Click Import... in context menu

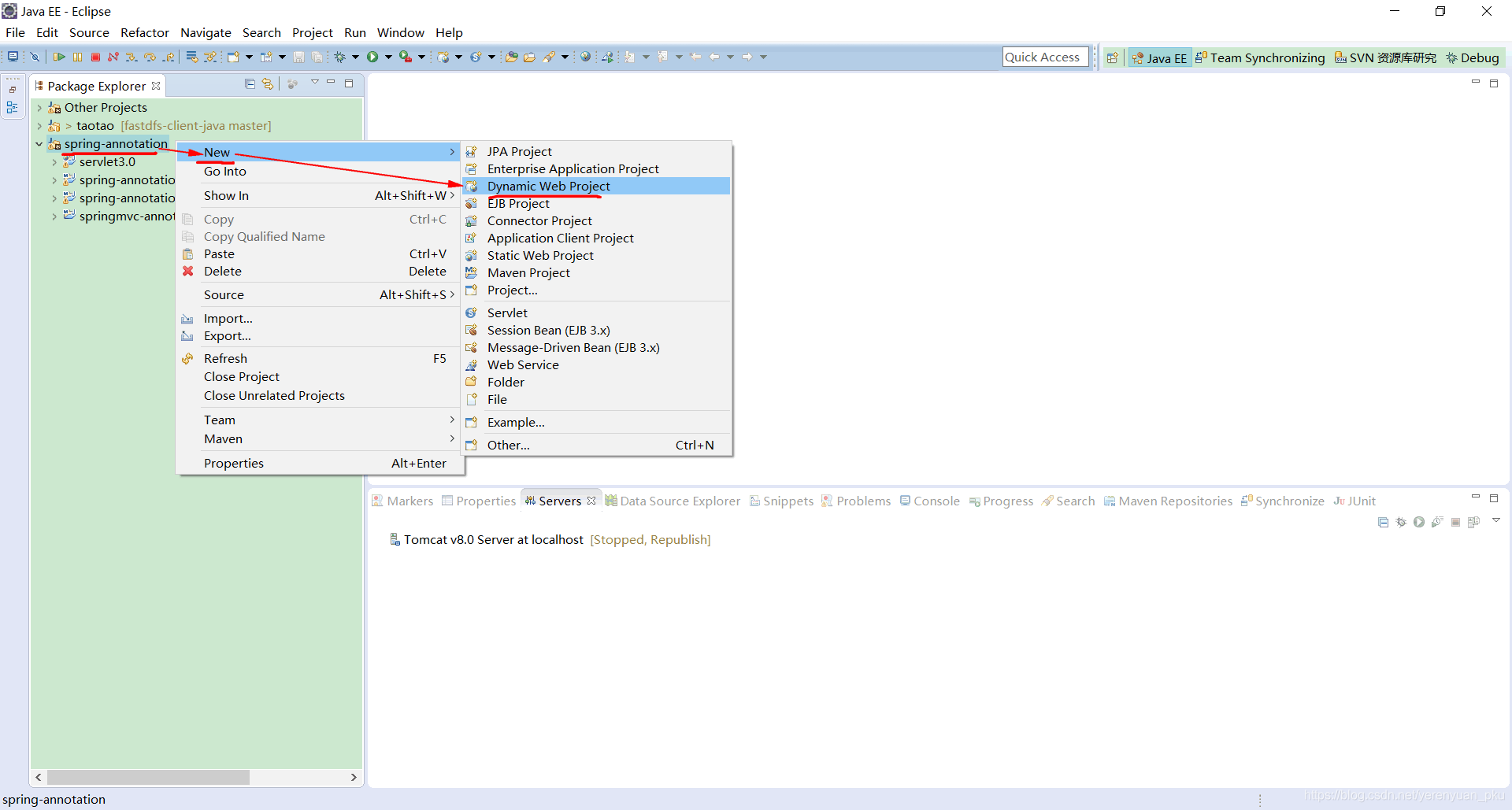[318, 319]
